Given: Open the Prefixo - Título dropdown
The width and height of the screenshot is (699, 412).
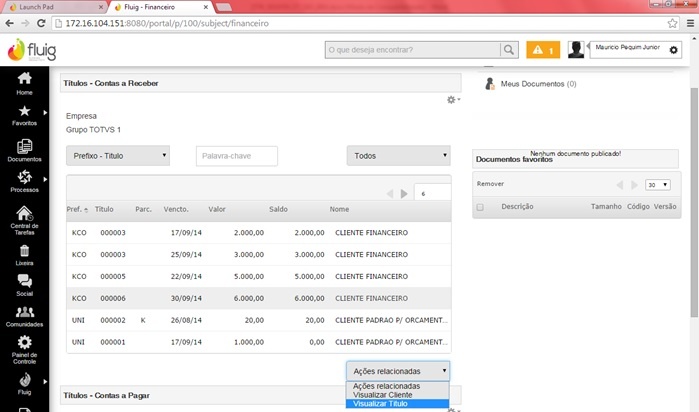Looking at the screenshot, I should (118, 156).
